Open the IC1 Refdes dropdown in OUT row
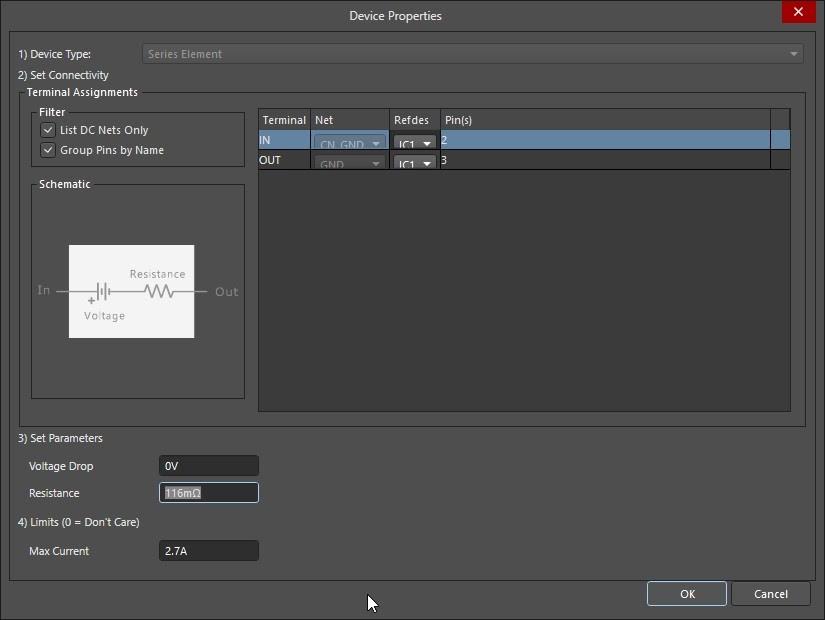This screenshot has height=620, width=825. click(x=415, y=163)
